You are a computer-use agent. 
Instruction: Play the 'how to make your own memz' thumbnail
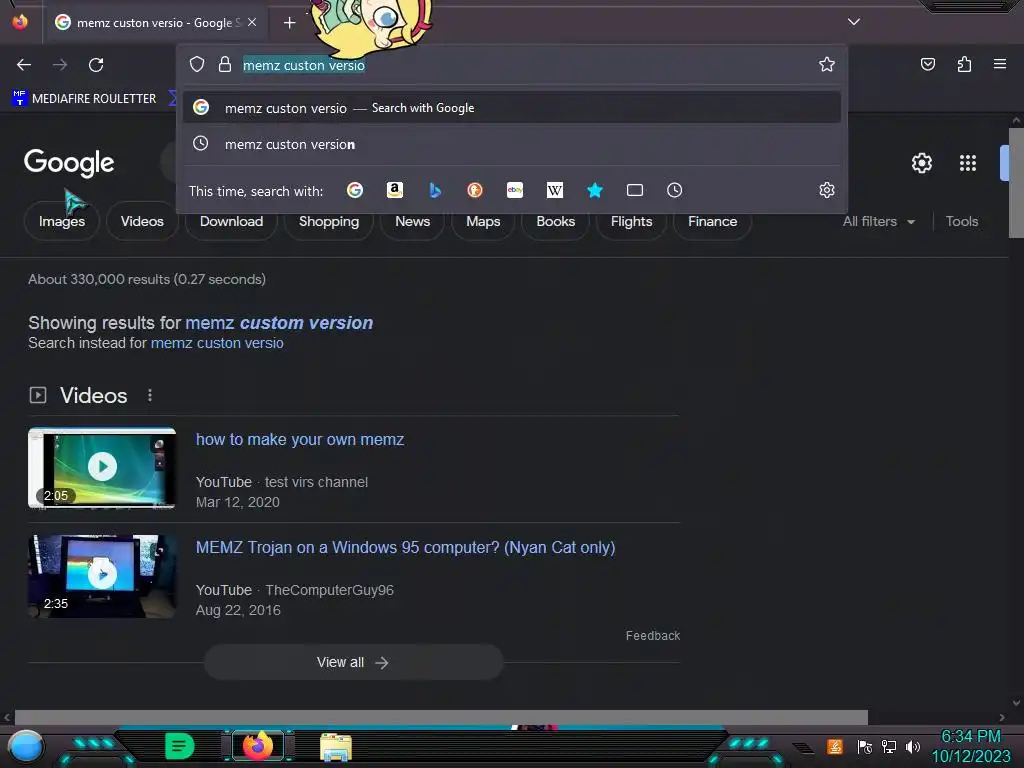[102, 467]
